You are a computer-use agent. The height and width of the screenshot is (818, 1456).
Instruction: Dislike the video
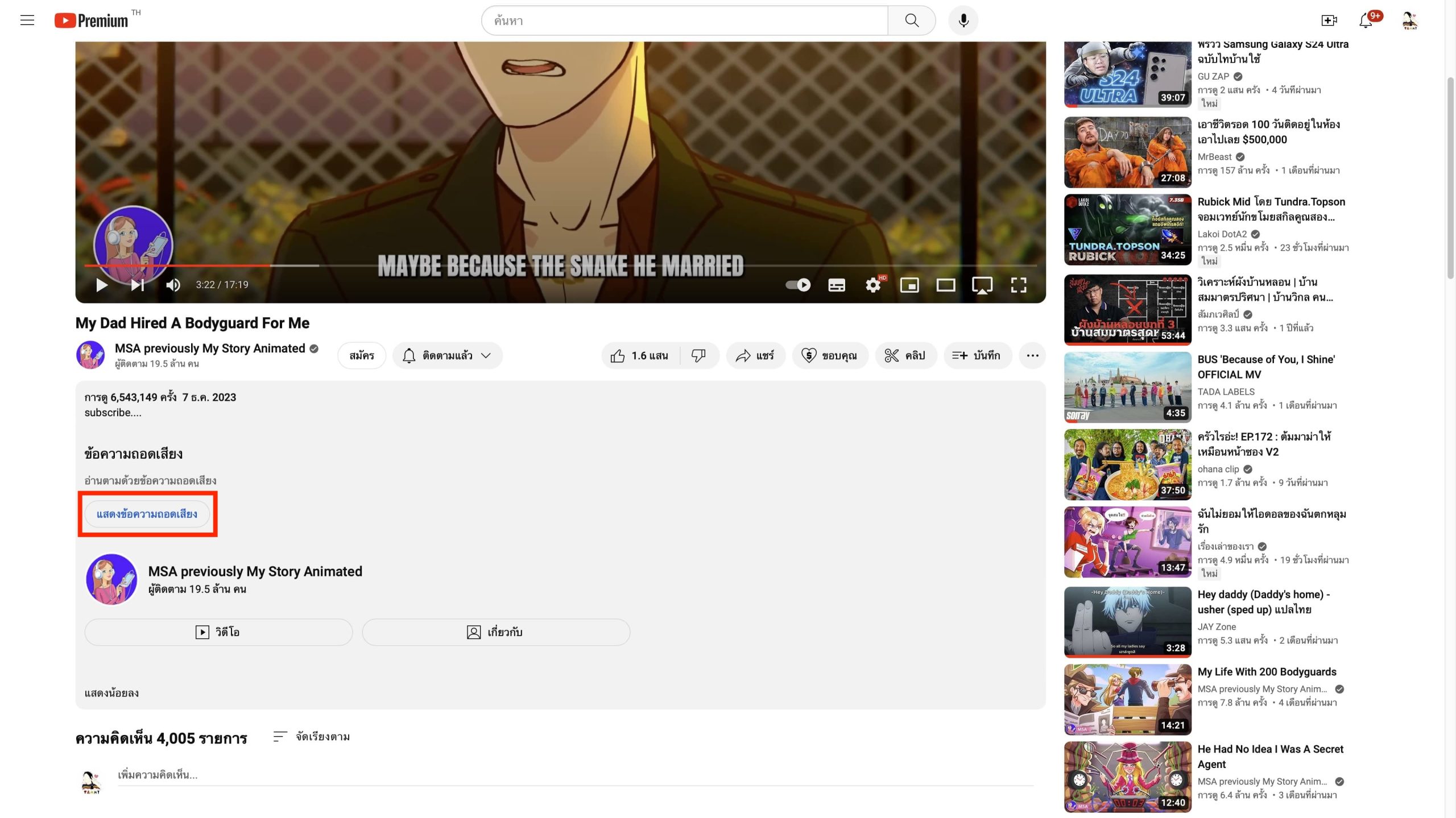[x=698, y=356]
